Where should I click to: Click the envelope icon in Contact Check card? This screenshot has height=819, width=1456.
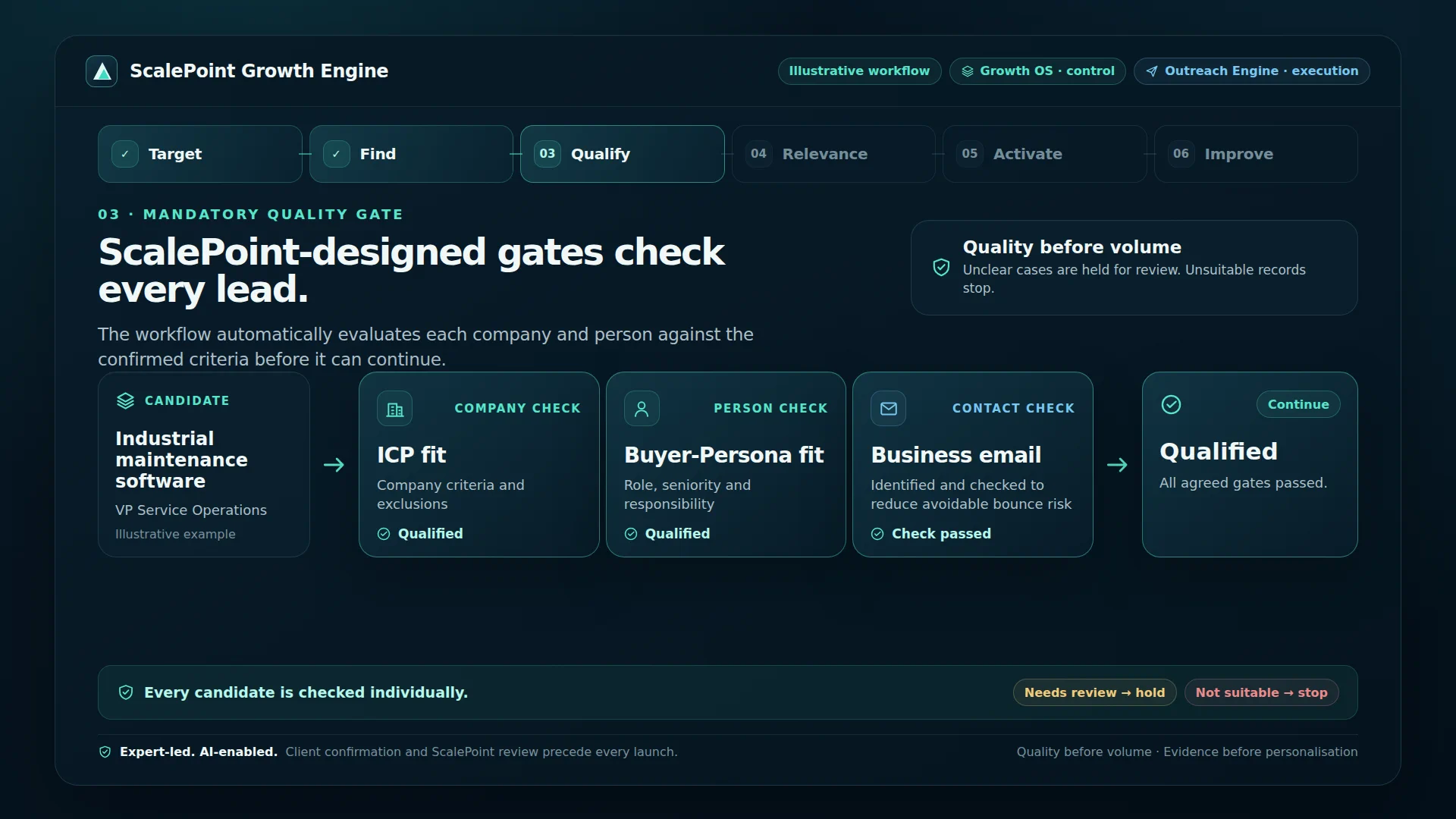(x=889, y=409)
